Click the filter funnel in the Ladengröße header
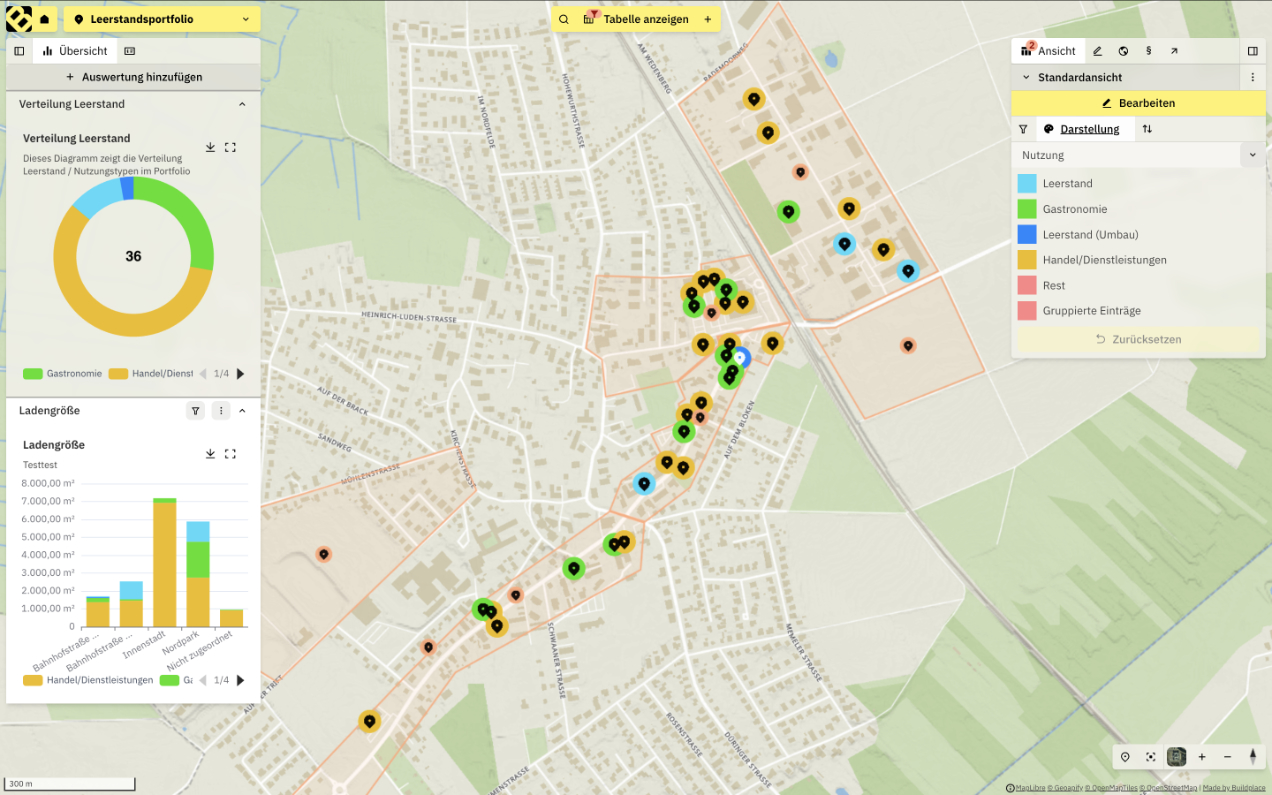The image size is (1272, 795). click(x=196, y=410)
